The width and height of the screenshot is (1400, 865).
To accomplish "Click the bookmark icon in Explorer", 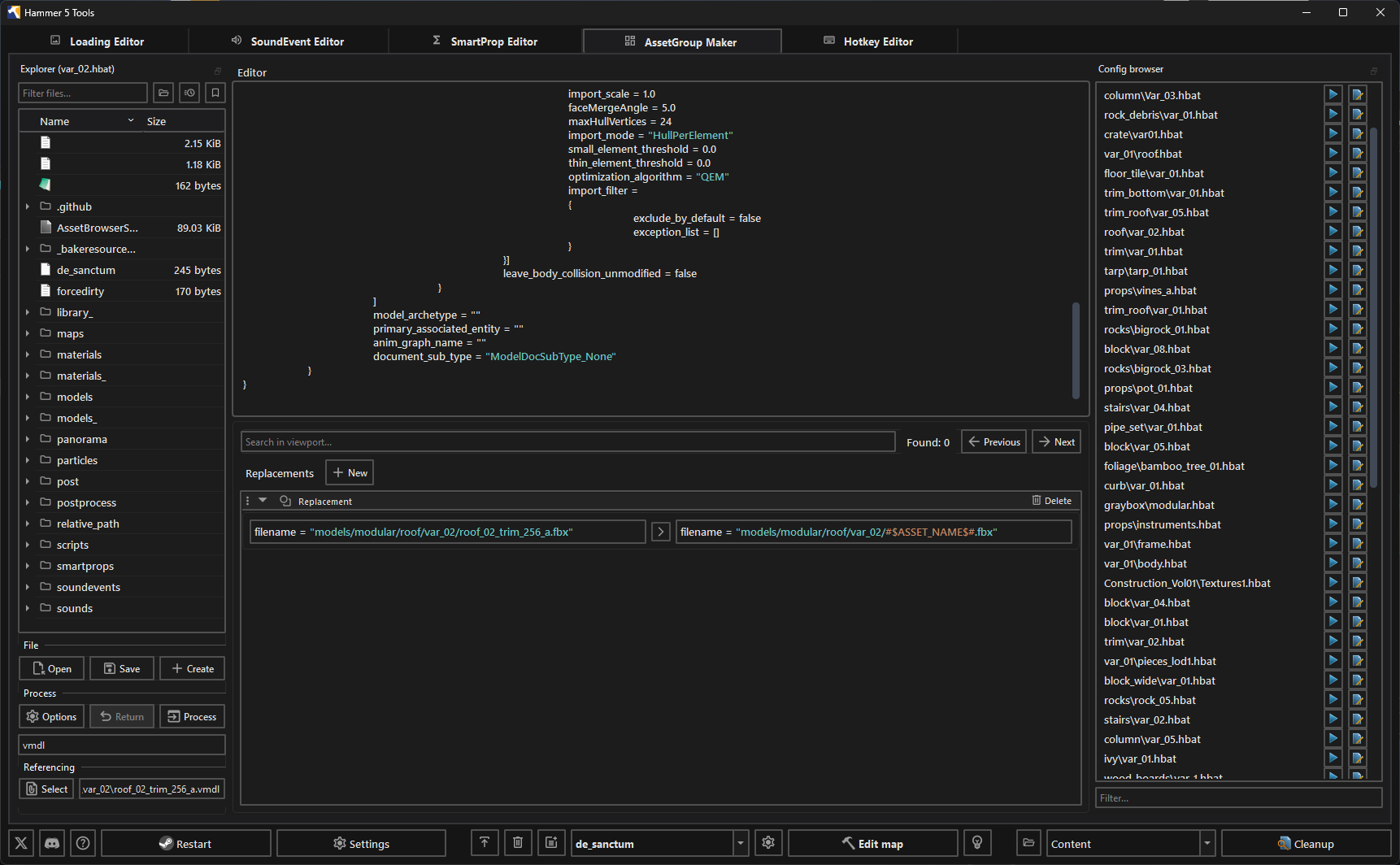I will pyautogui.click(x=215, y=93).
